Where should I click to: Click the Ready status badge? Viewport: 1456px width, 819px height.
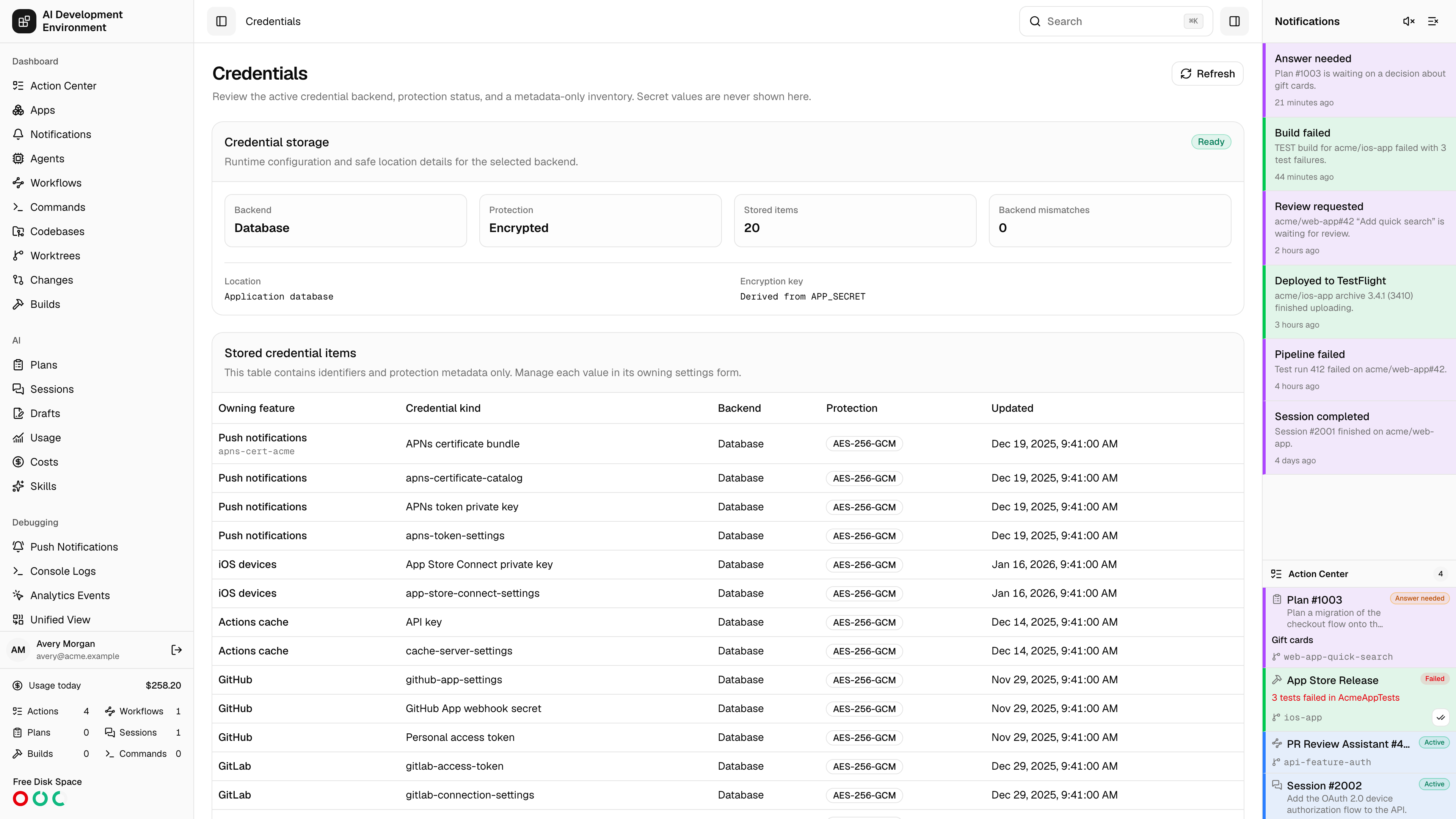pyautogui.click(x=1211, y=143)
